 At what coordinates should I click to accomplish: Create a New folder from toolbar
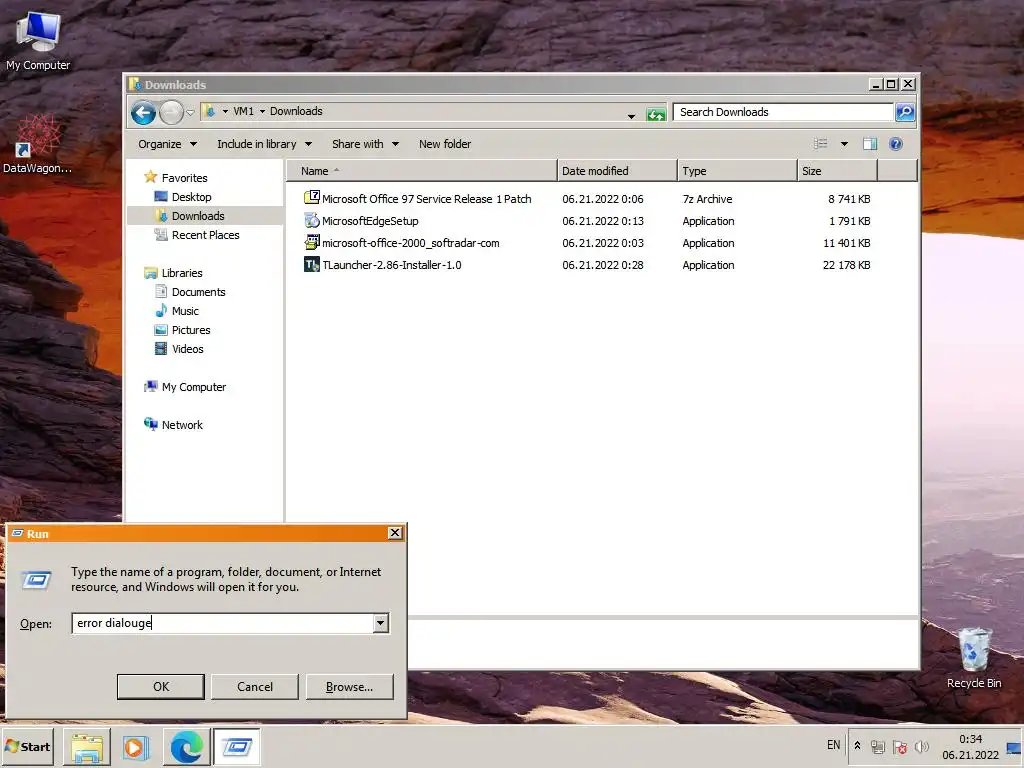[x=445, y=144]
